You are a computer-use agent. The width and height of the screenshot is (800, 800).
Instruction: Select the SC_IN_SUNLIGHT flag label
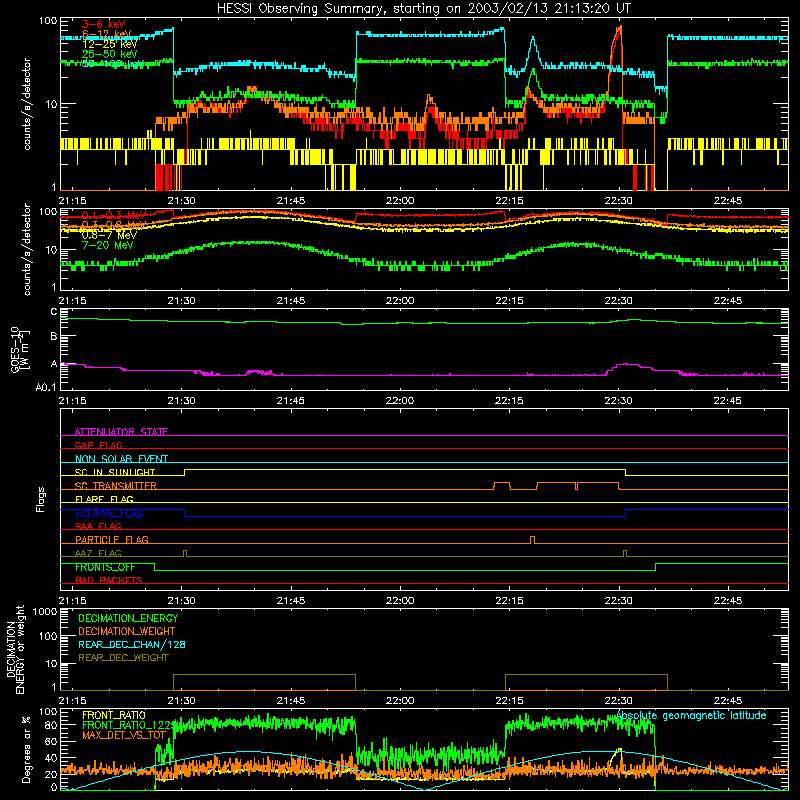pyautogui.click(x=115, y=472)
